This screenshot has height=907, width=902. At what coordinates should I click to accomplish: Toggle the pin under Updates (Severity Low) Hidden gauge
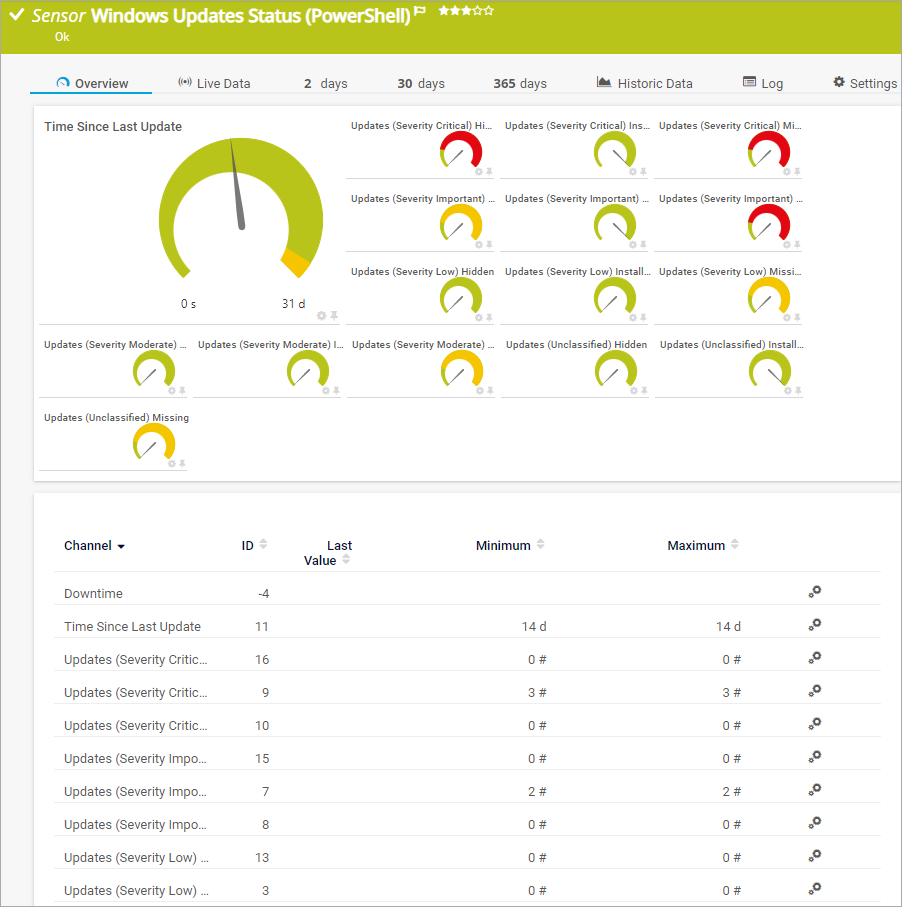[489, 317]
